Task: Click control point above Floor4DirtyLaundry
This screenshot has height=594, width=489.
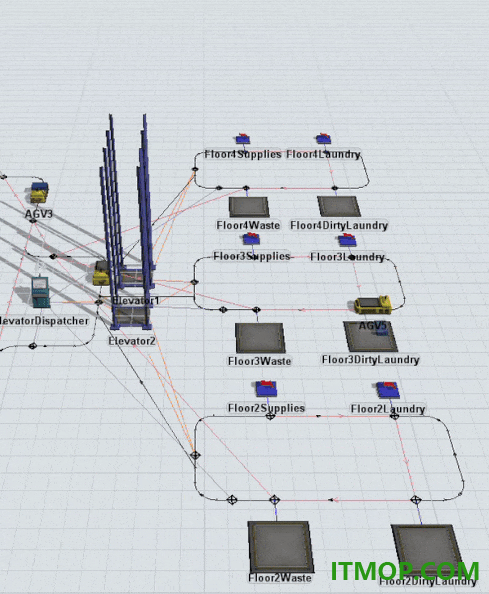Action: pos(335,188)
